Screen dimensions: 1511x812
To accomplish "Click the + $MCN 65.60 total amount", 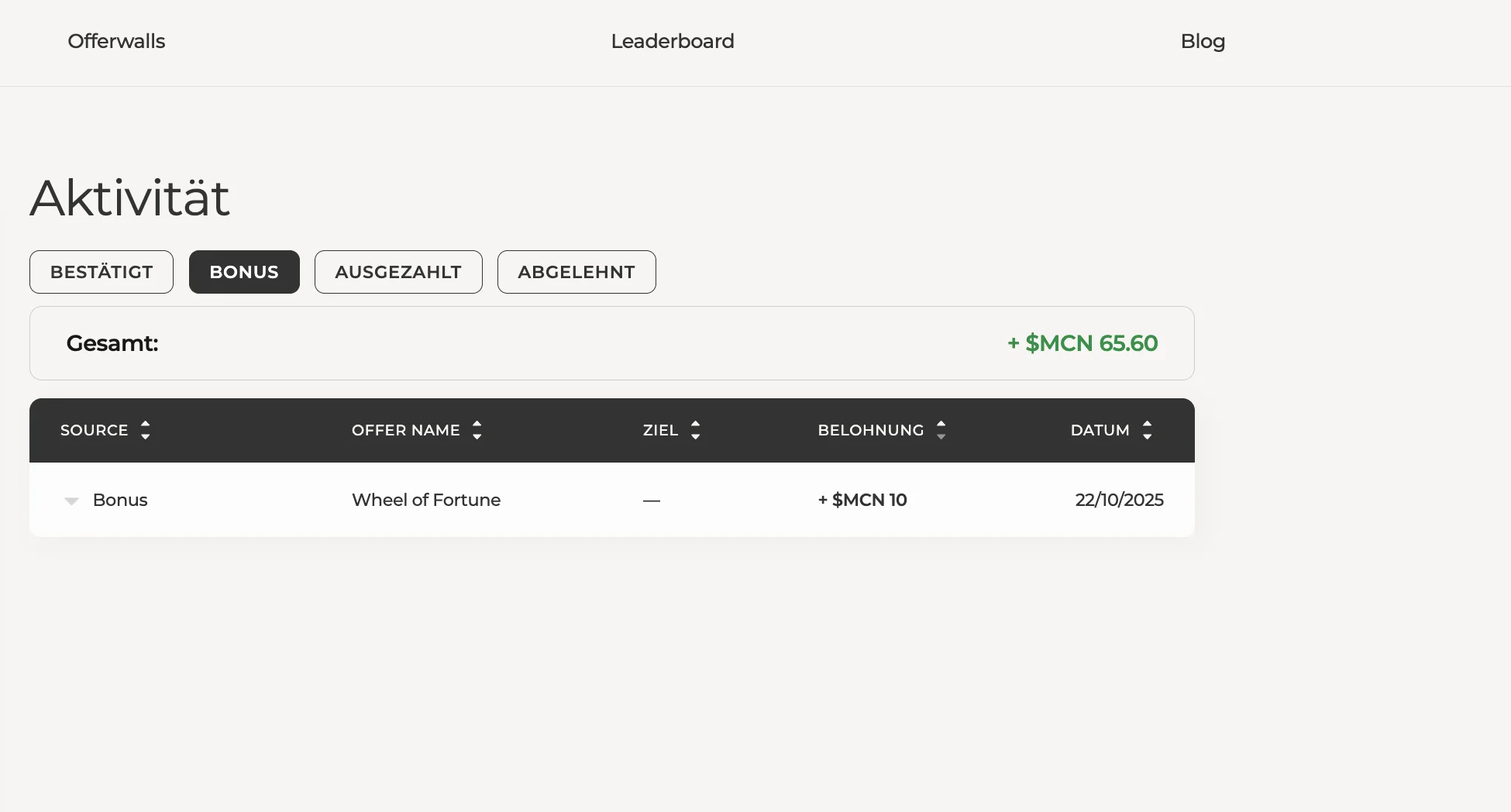I will tap(1082, 343).
